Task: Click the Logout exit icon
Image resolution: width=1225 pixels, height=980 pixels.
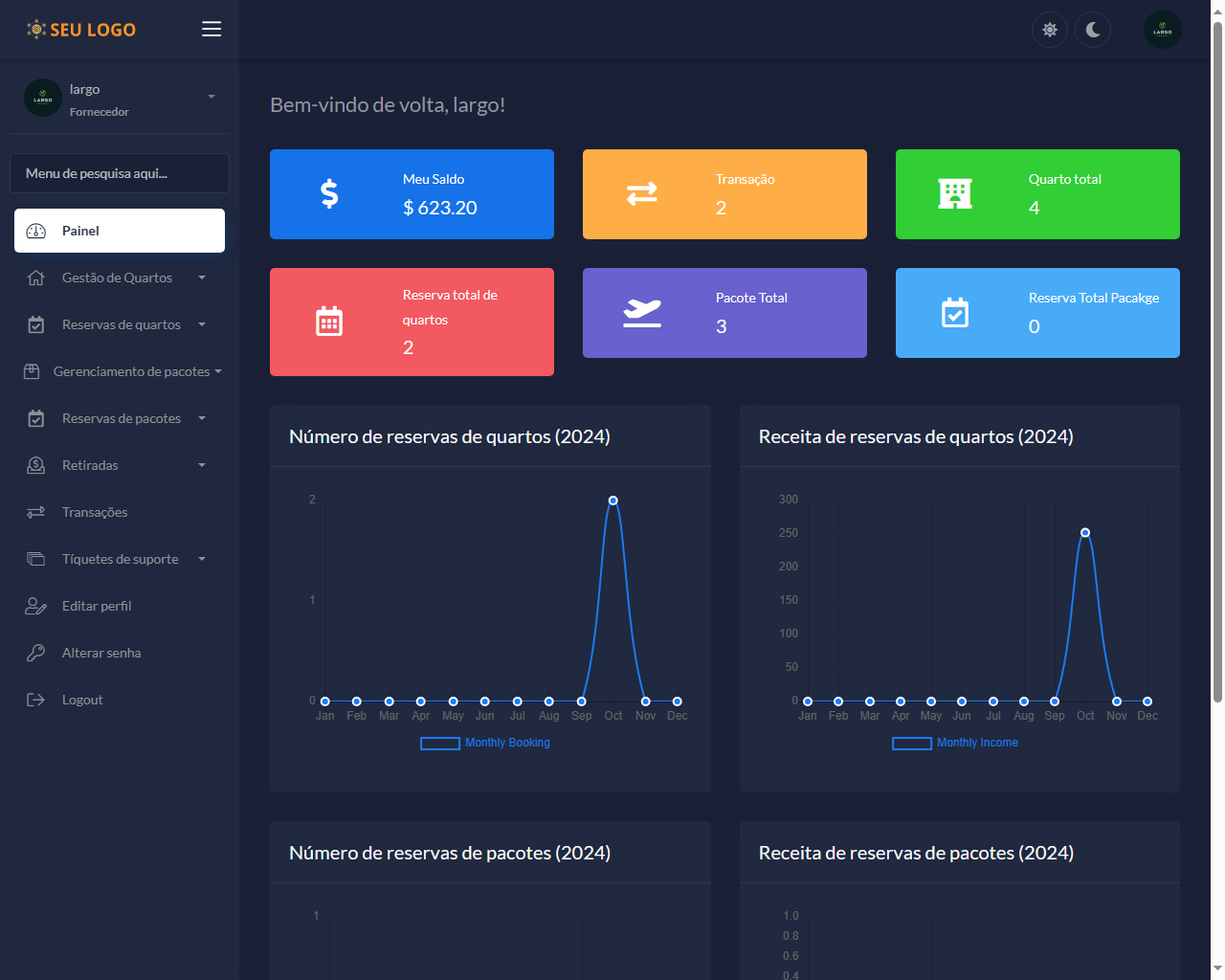Action: [35, 700]
